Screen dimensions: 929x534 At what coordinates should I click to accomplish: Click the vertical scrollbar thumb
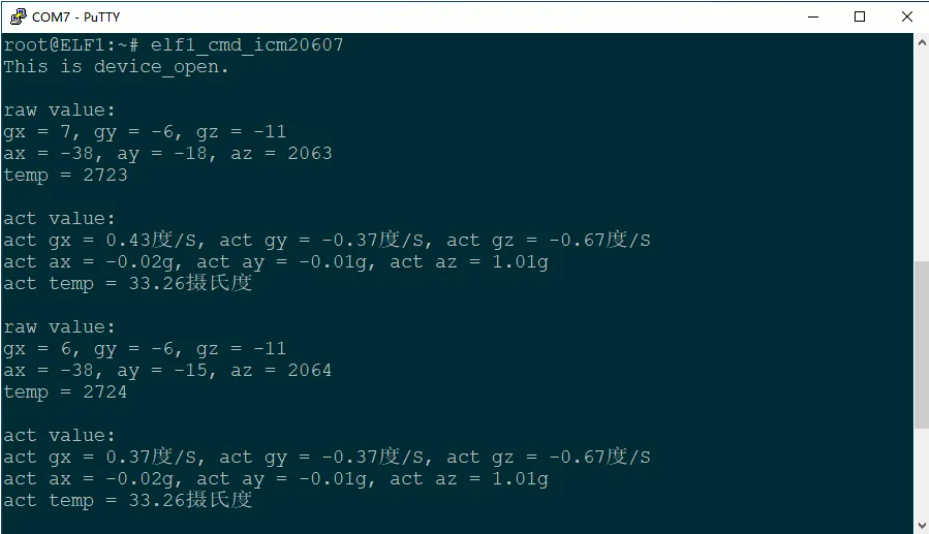click(x=921, y=344)
